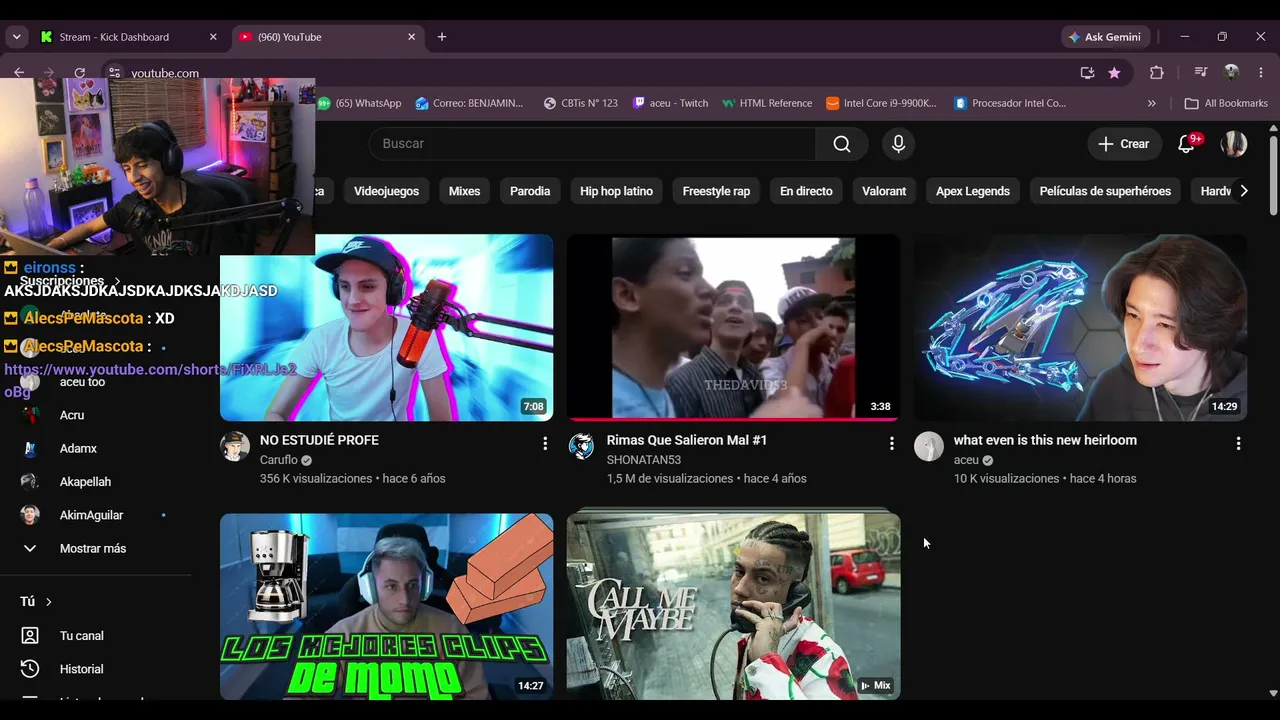1280x720 pixels.
Task: Open the WhatsApp bookmark
Action: tap(359, 103)
